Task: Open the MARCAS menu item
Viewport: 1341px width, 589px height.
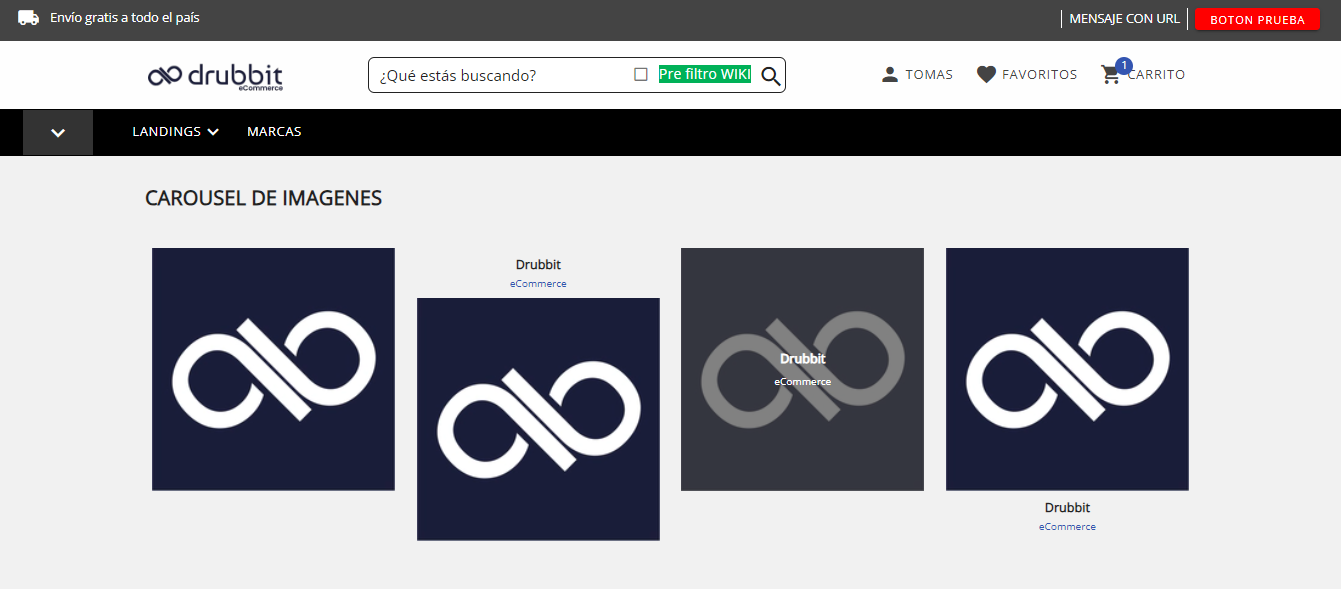Action: tap(274, 132)
